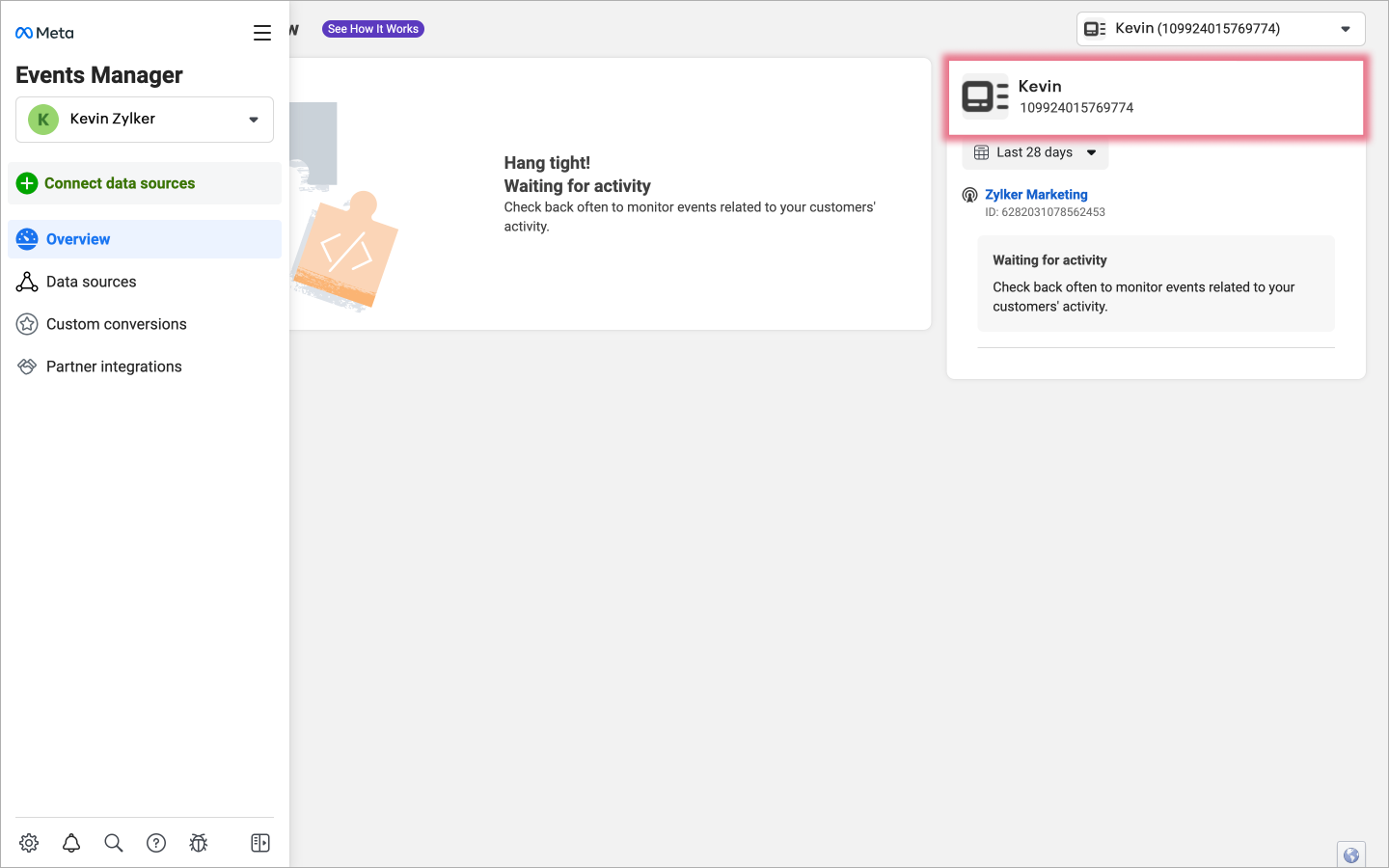Open the help question mark icon

[156, 843]
